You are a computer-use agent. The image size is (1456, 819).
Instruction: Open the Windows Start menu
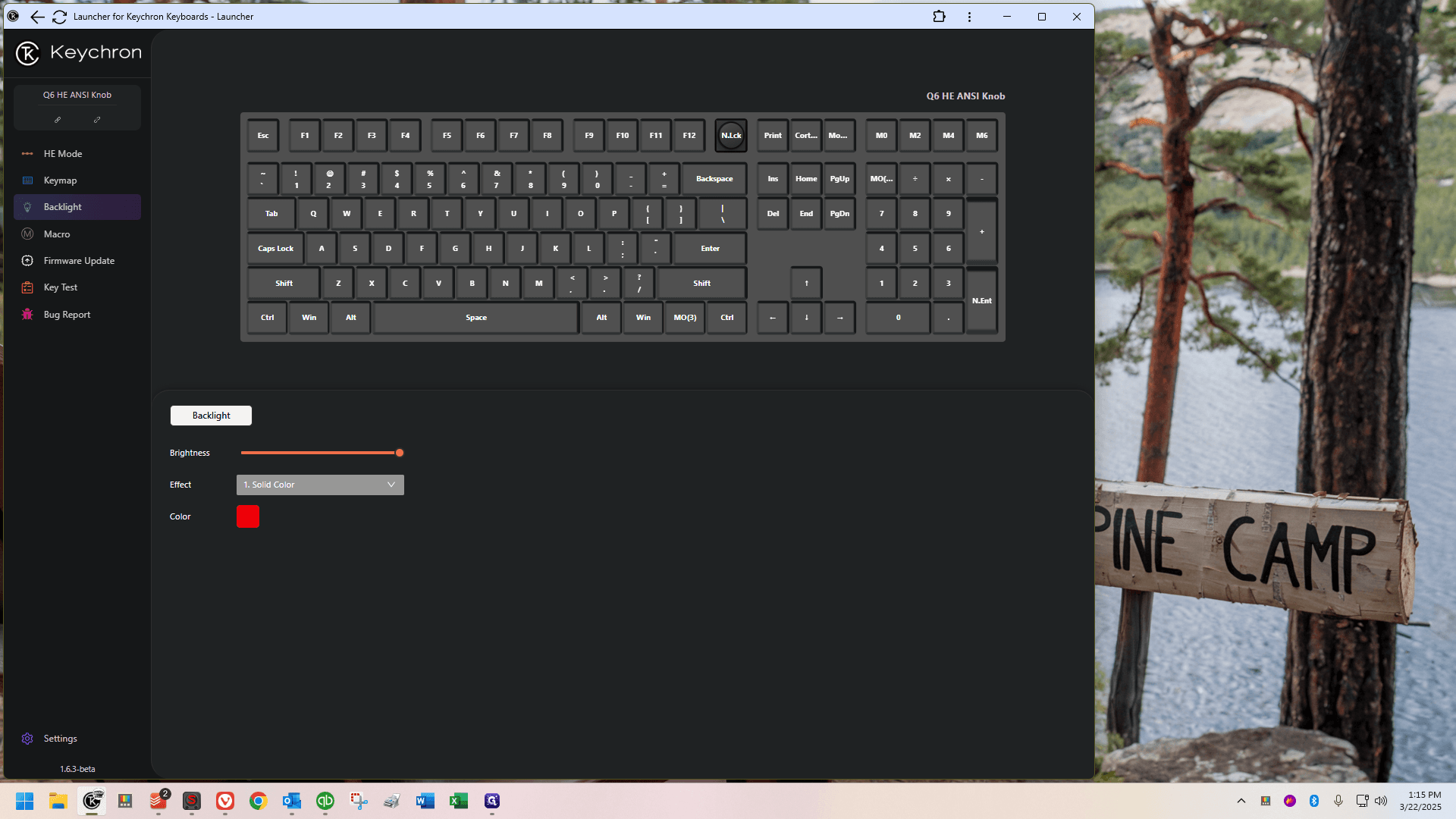click(x=24, y=801)
